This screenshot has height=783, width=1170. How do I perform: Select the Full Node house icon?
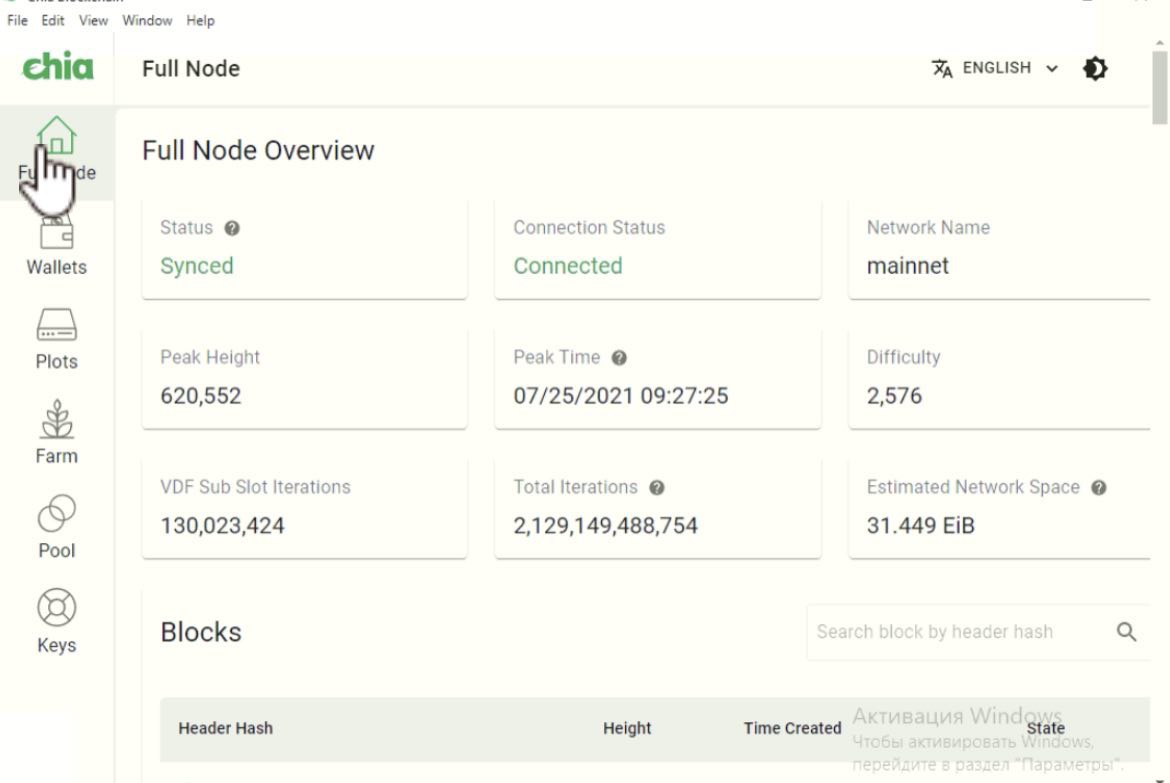pyautogui.click(x=57, y=136)
